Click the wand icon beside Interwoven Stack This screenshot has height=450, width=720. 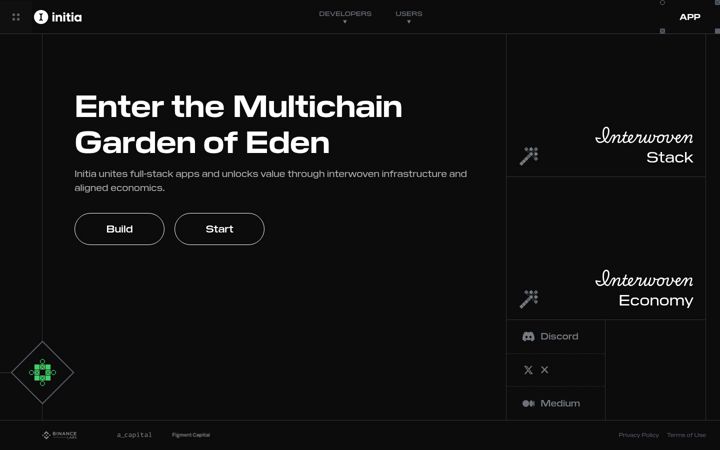click(529, 156)
